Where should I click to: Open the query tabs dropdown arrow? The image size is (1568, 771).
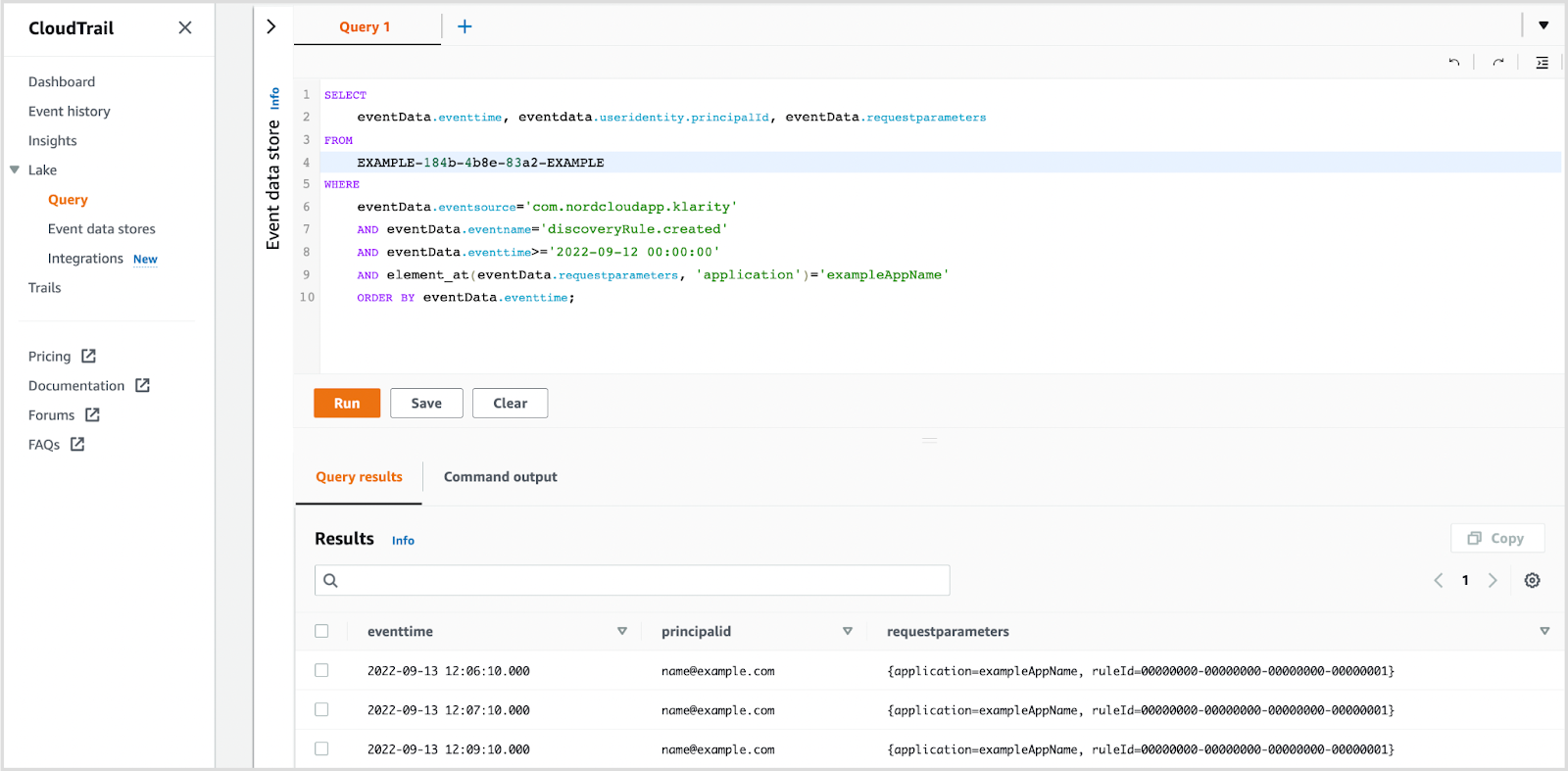tap(1543, 25)
